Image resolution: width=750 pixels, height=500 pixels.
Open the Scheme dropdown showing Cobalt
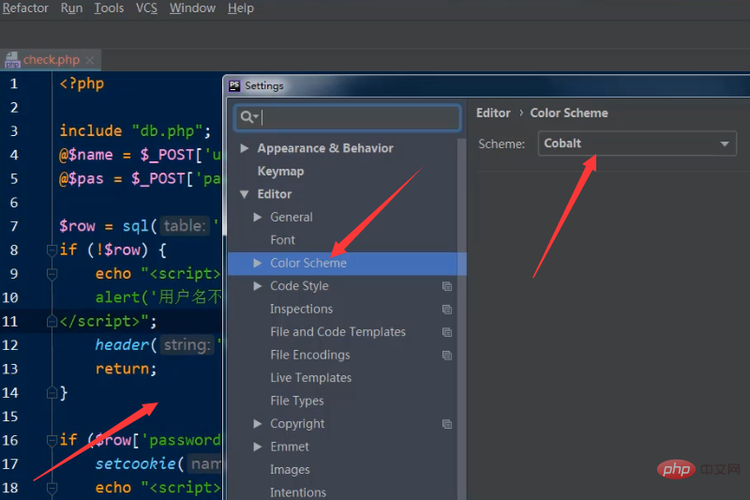[x=637, y=144]
